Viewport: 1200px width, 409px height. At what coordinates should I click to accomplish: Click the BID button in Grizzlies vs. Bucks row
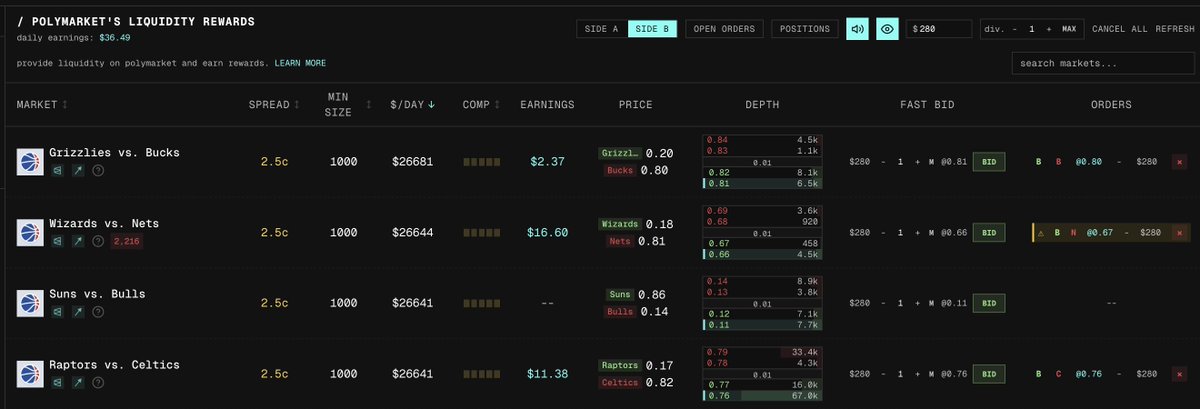pyautogui.click(x=989, y=161)
